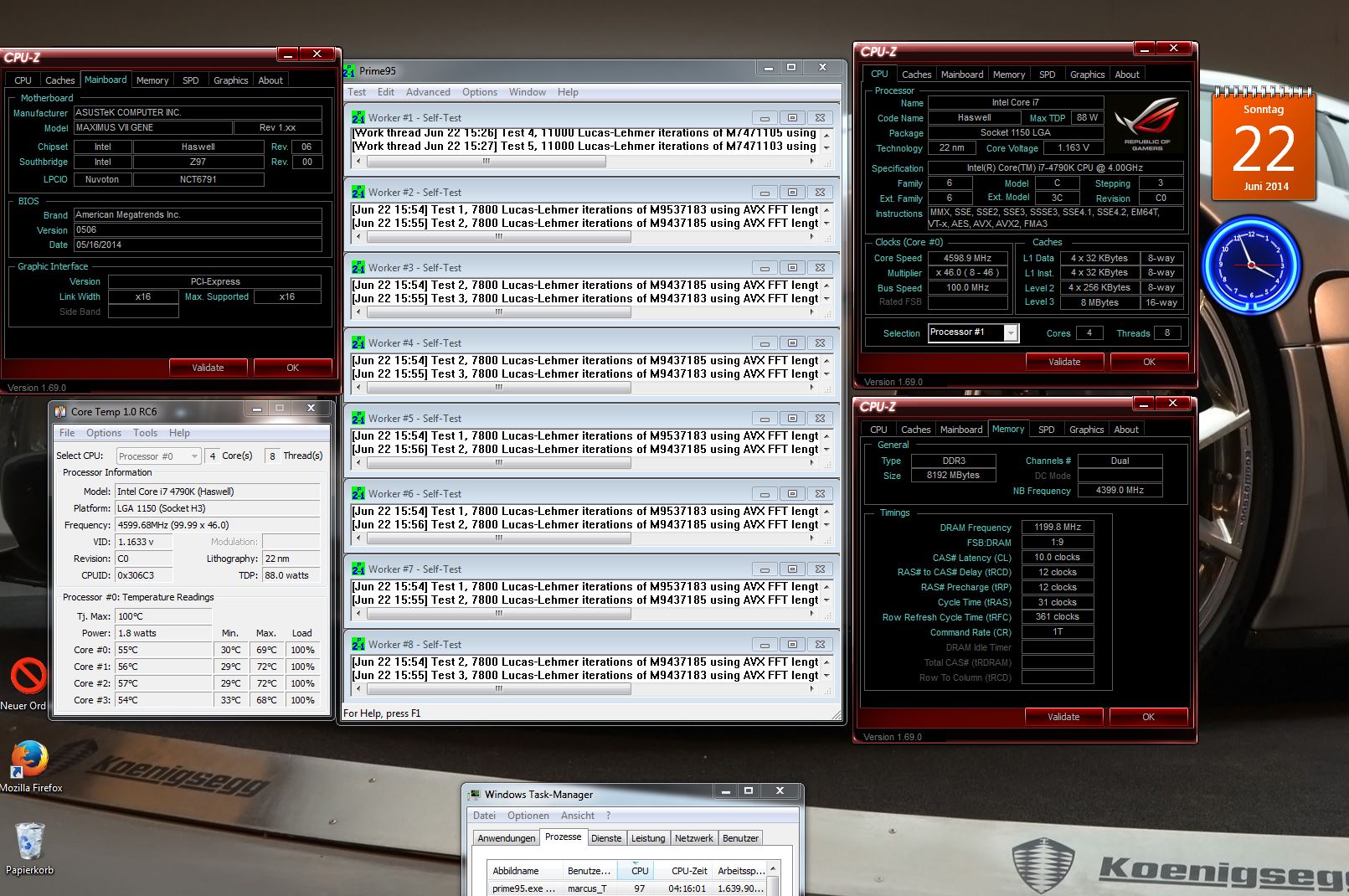
Task: Click the horizontal scrollbar thumb in Worker #2
Action: 498,237
